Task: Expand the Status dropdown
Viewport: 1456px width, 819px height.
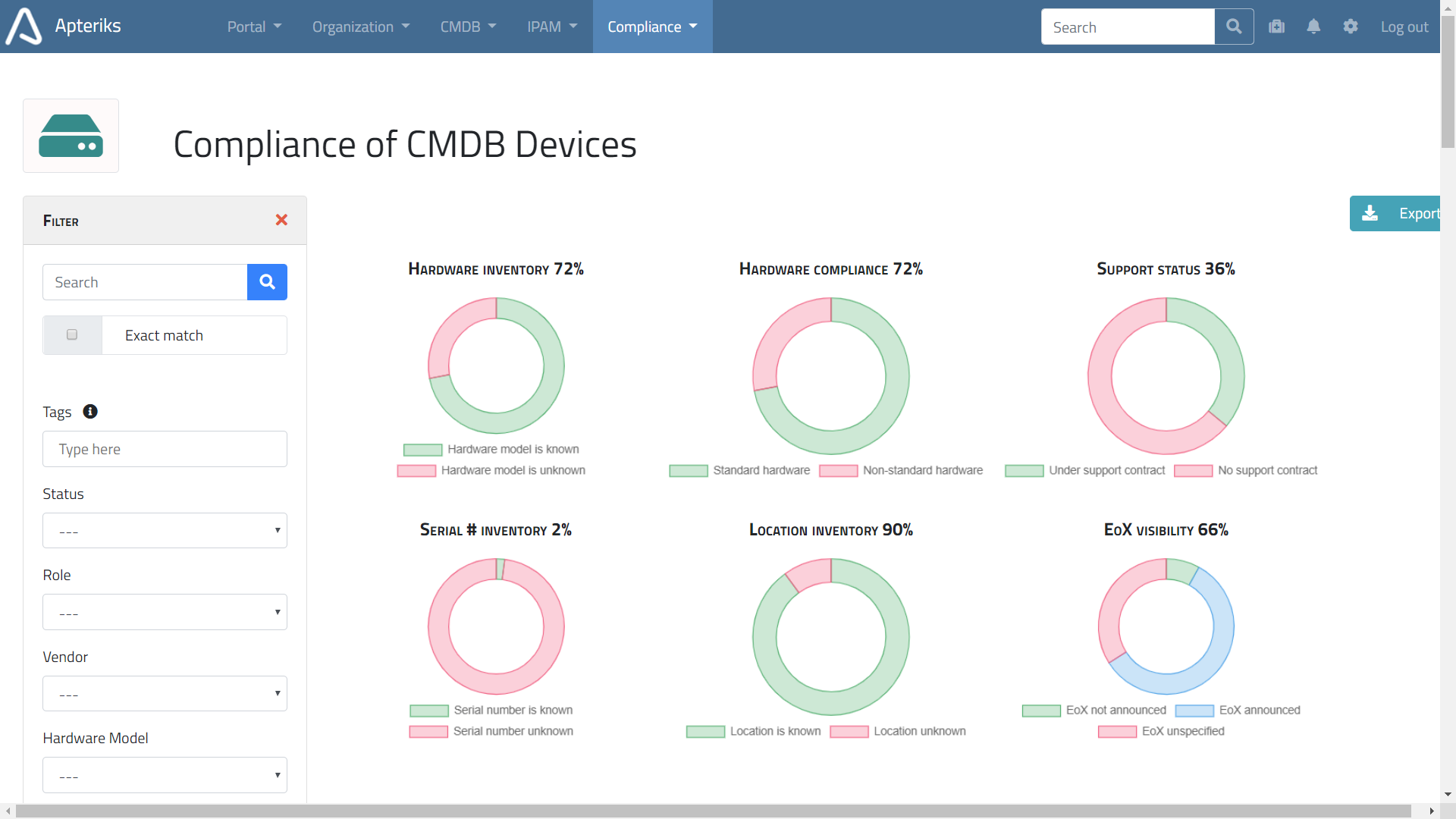Action: pyautogui.click(x=165, y=531)
